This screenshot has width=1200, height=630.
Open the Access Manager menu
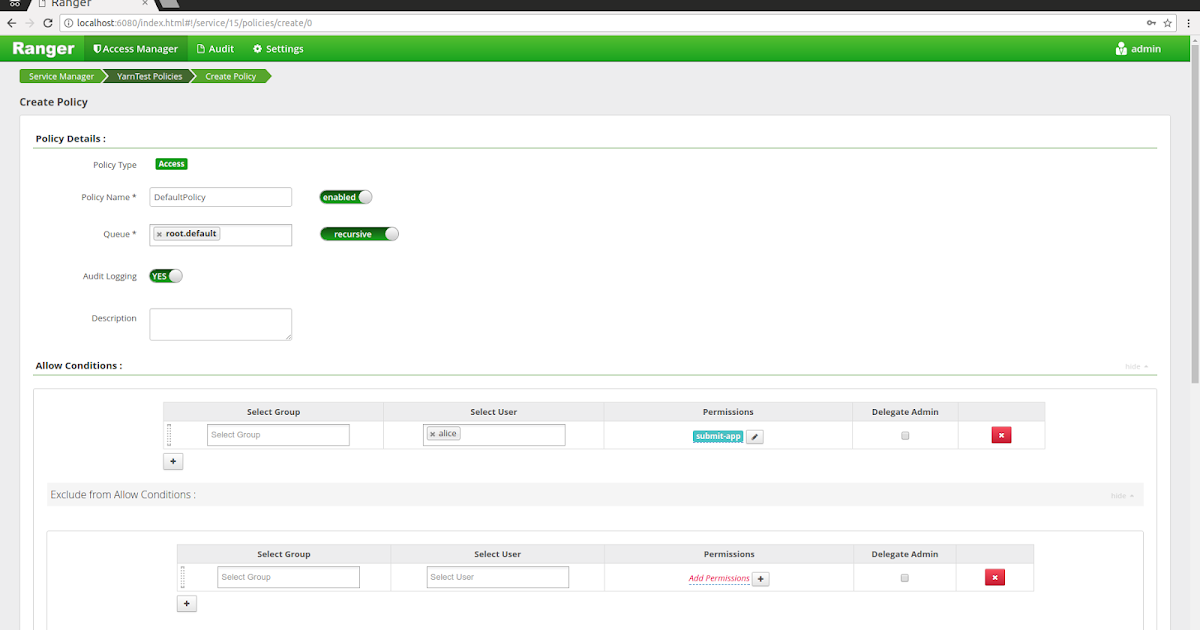135,48
